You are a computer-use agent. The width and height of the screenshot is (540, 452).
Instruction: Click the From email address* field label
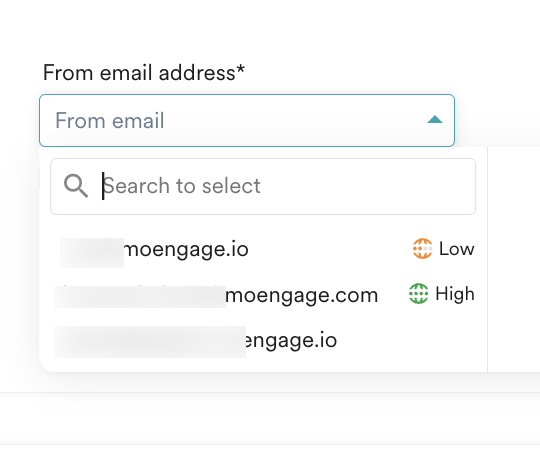[144, 73]
